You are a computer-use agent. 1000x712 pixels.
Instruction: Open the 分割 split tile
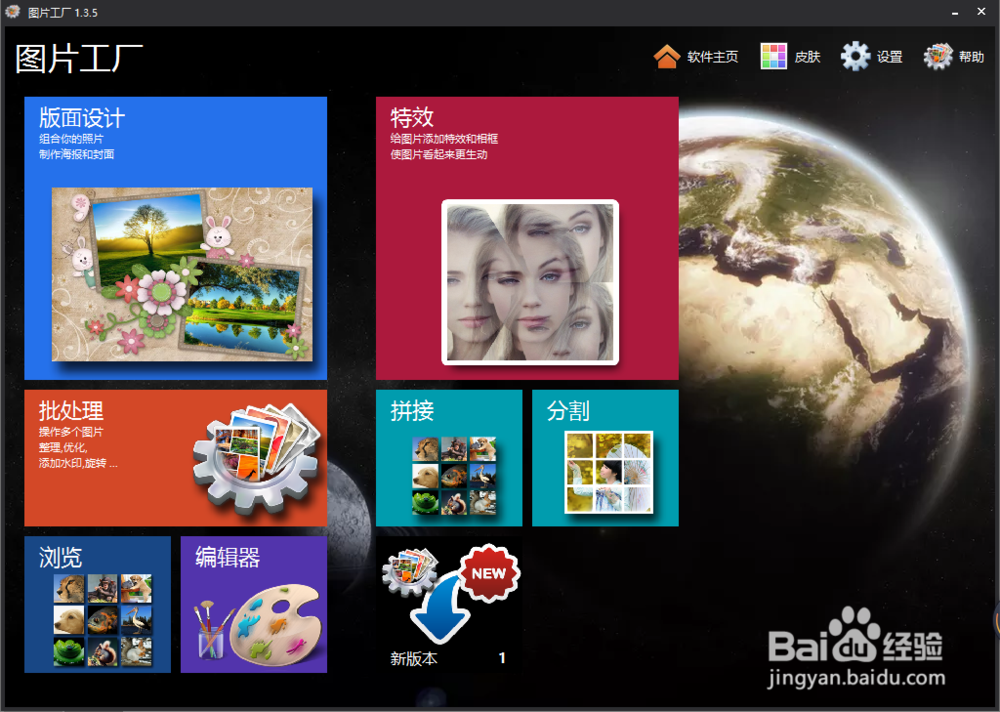(605, 458)
